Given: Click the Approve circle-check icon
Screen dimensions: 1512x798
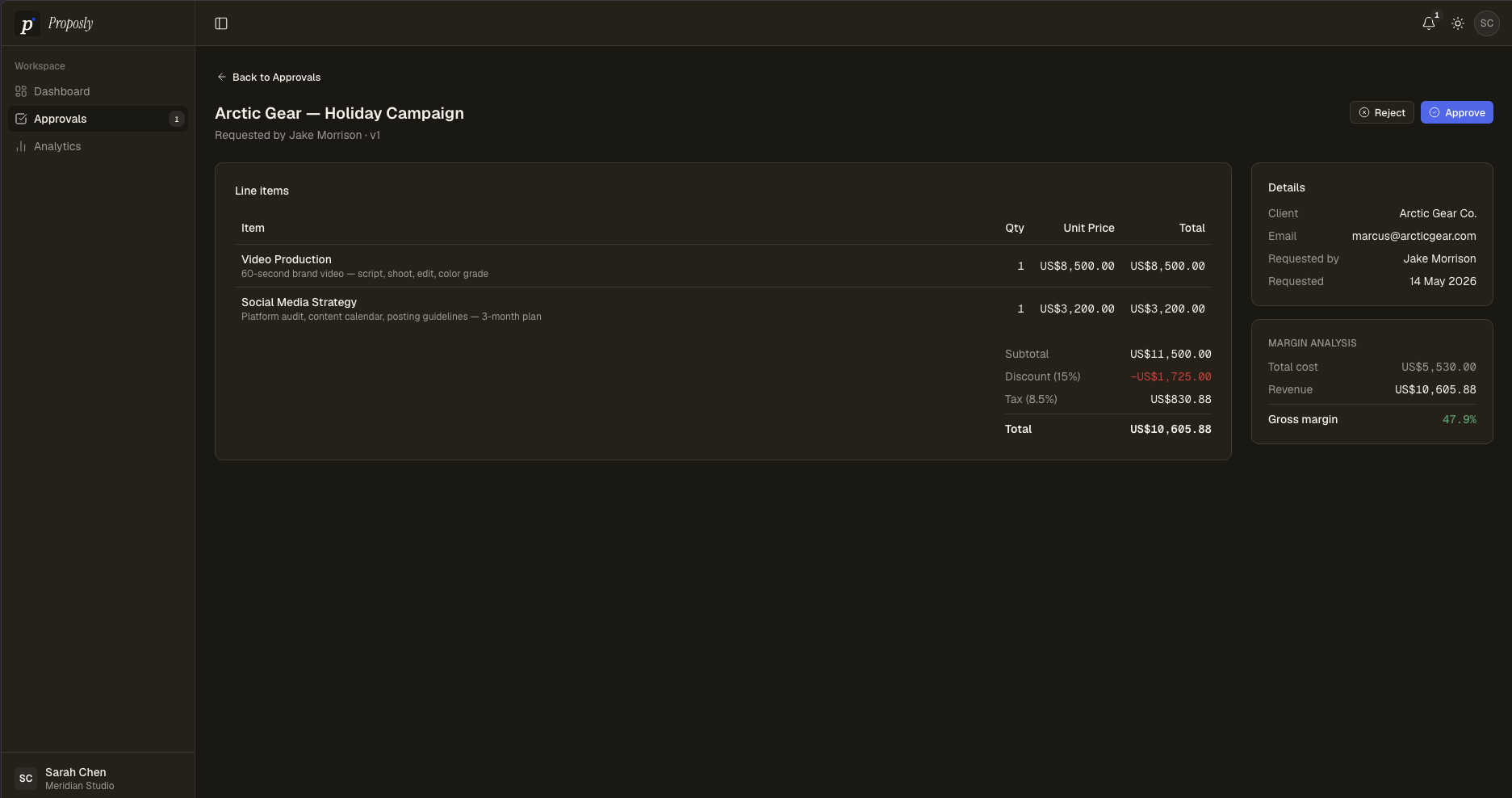Looking at the screenshot, I should pyautogui.click(x=1435, y=112).
